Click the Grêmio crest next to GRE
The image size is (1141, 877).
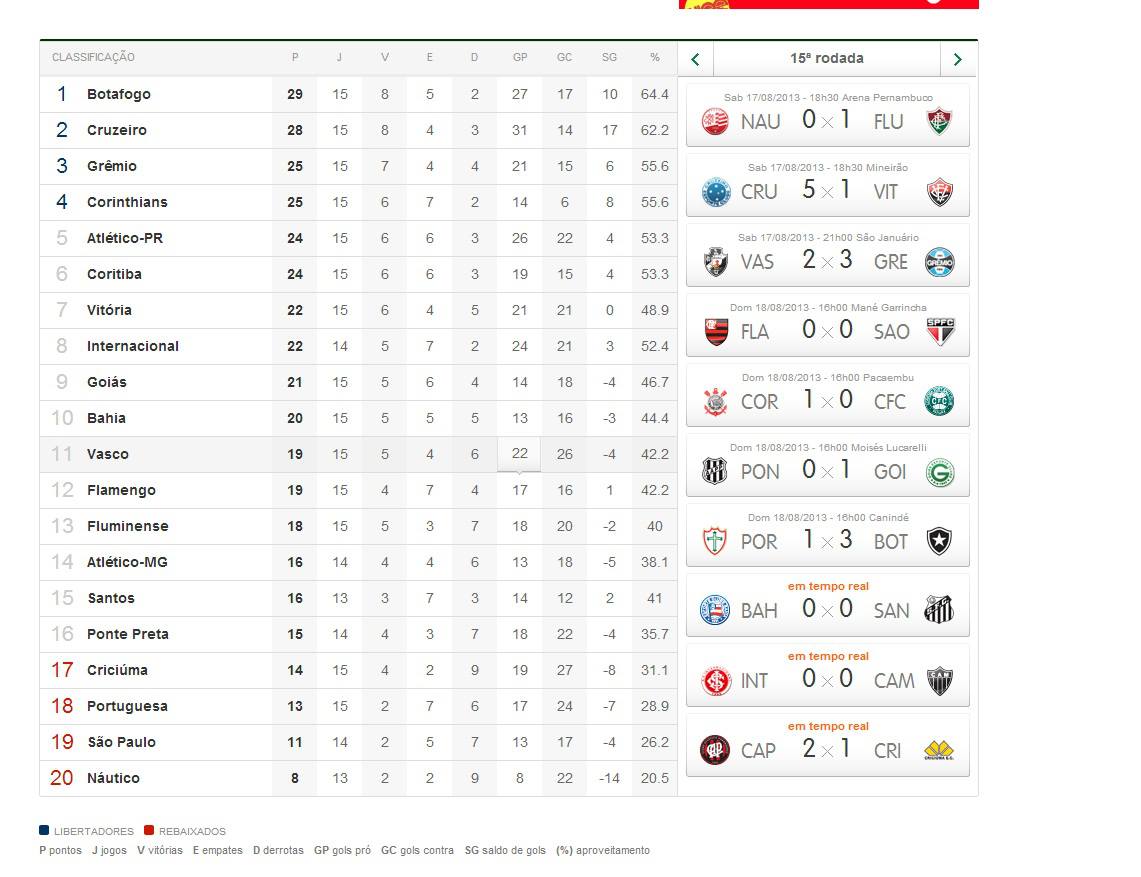click(939, 262)
